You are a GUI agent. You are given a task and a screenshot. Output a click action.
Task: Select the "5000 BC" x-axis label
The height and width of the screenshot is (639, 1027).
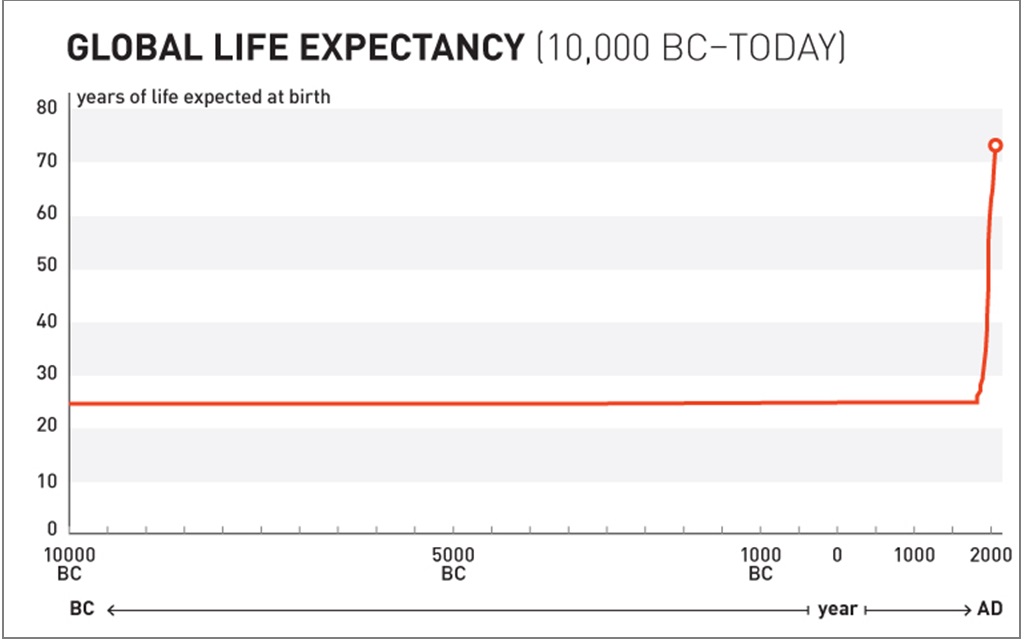[453, 564]
